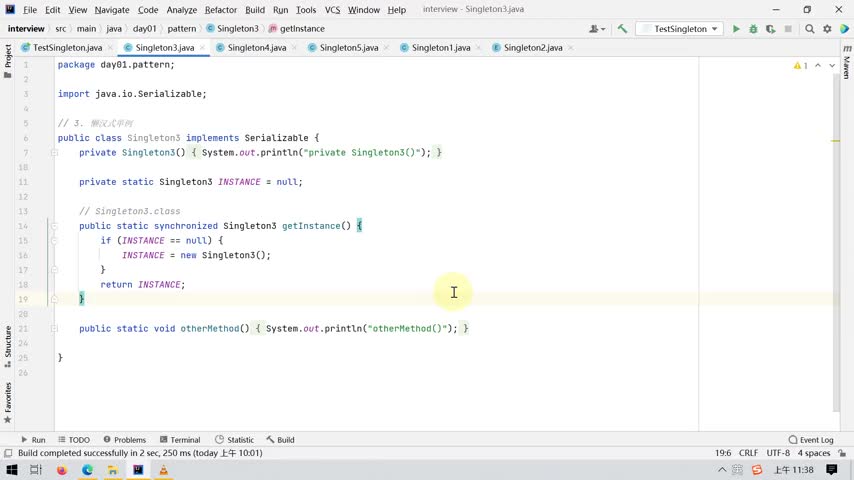Open the TestSingleton run configuration dropdown

[680, 29]
